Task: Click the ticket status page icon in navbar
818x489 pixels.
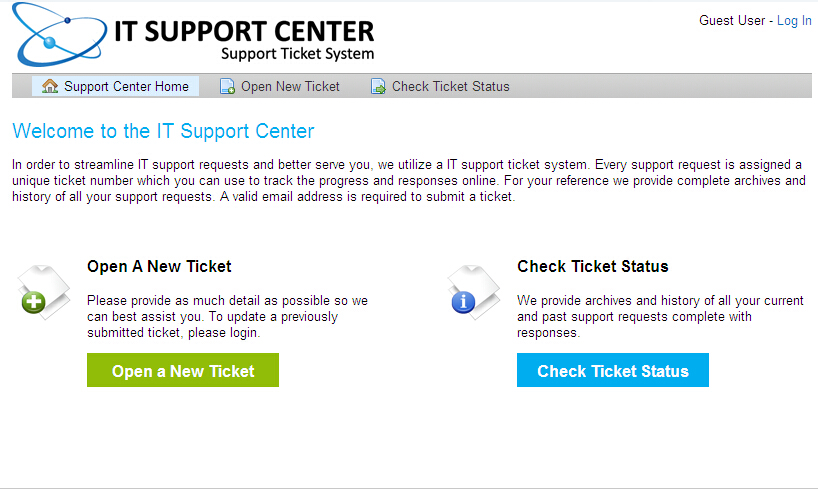Action: coord(379,87)
